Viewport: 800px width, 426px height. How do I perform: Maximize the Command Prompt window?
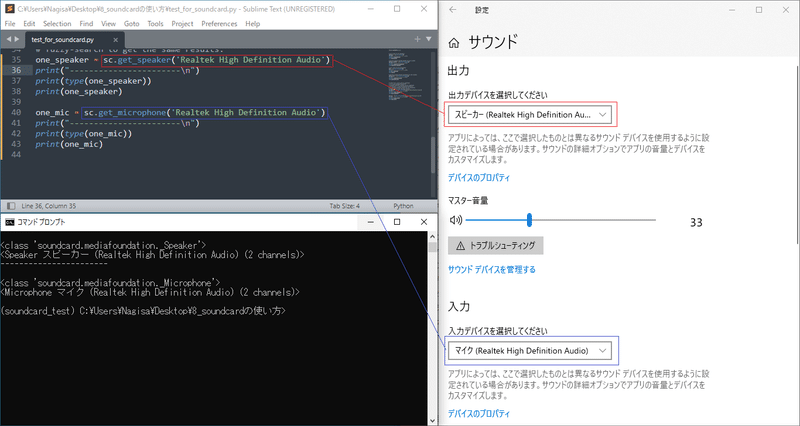click(x=397, y=222)
